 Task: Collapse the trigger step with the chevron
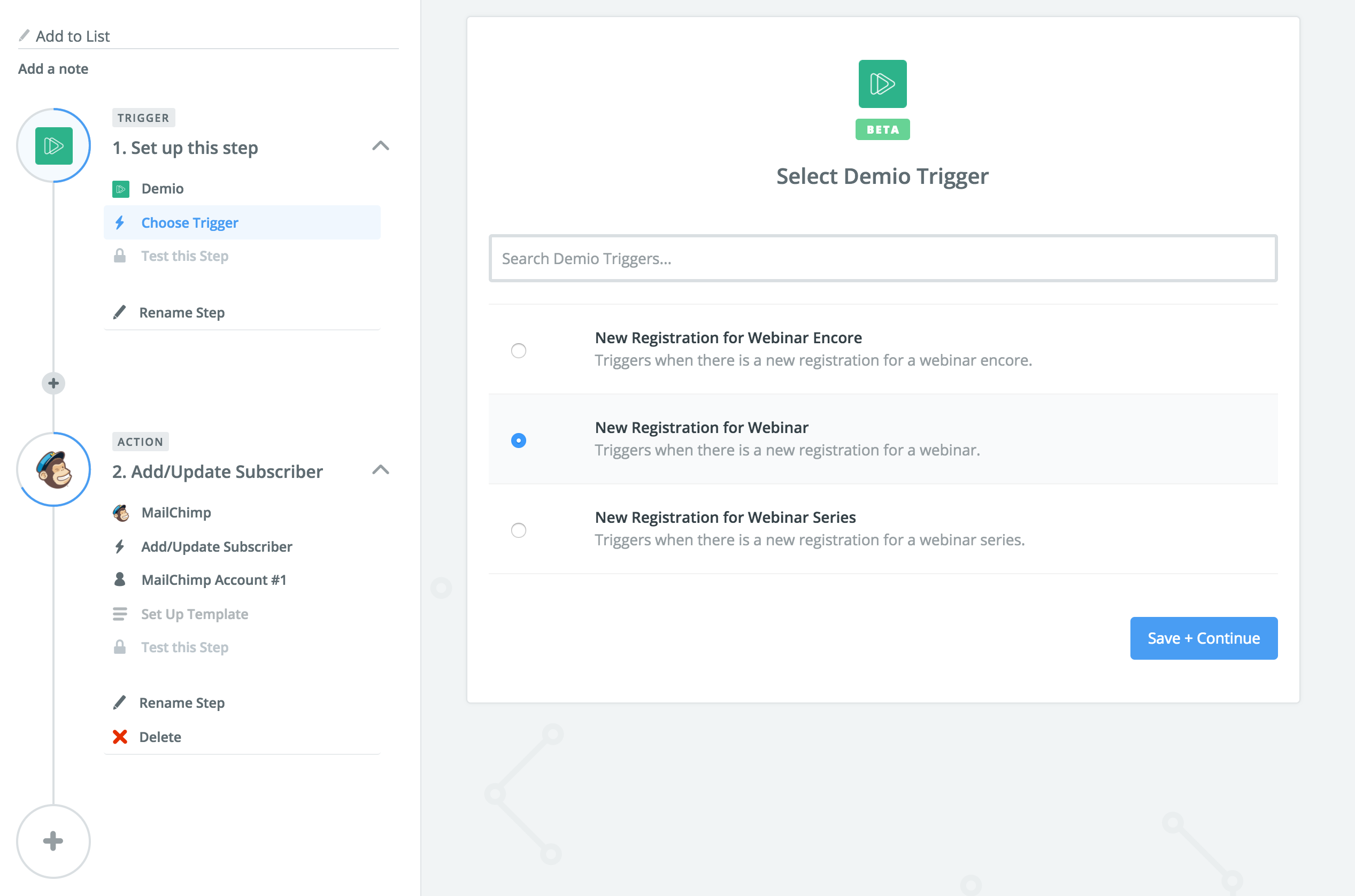point(381,146)
